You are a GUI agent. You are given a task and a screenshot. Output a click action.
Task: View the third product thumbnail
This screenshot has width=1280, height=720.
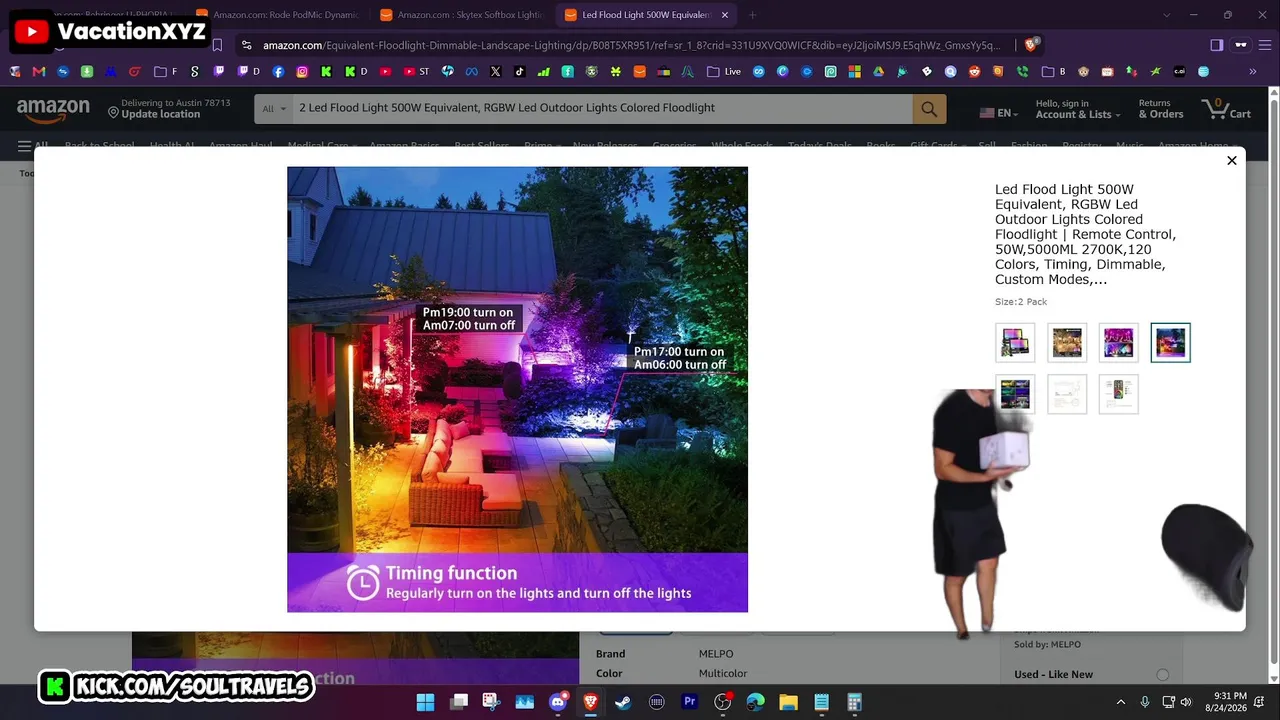(1119, 343)
